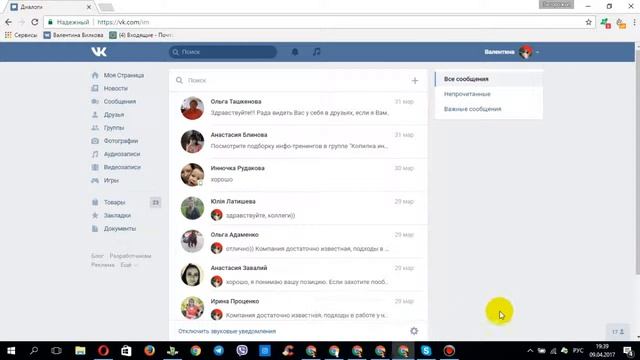Open Skype from the taskbar

pos(426,351)
